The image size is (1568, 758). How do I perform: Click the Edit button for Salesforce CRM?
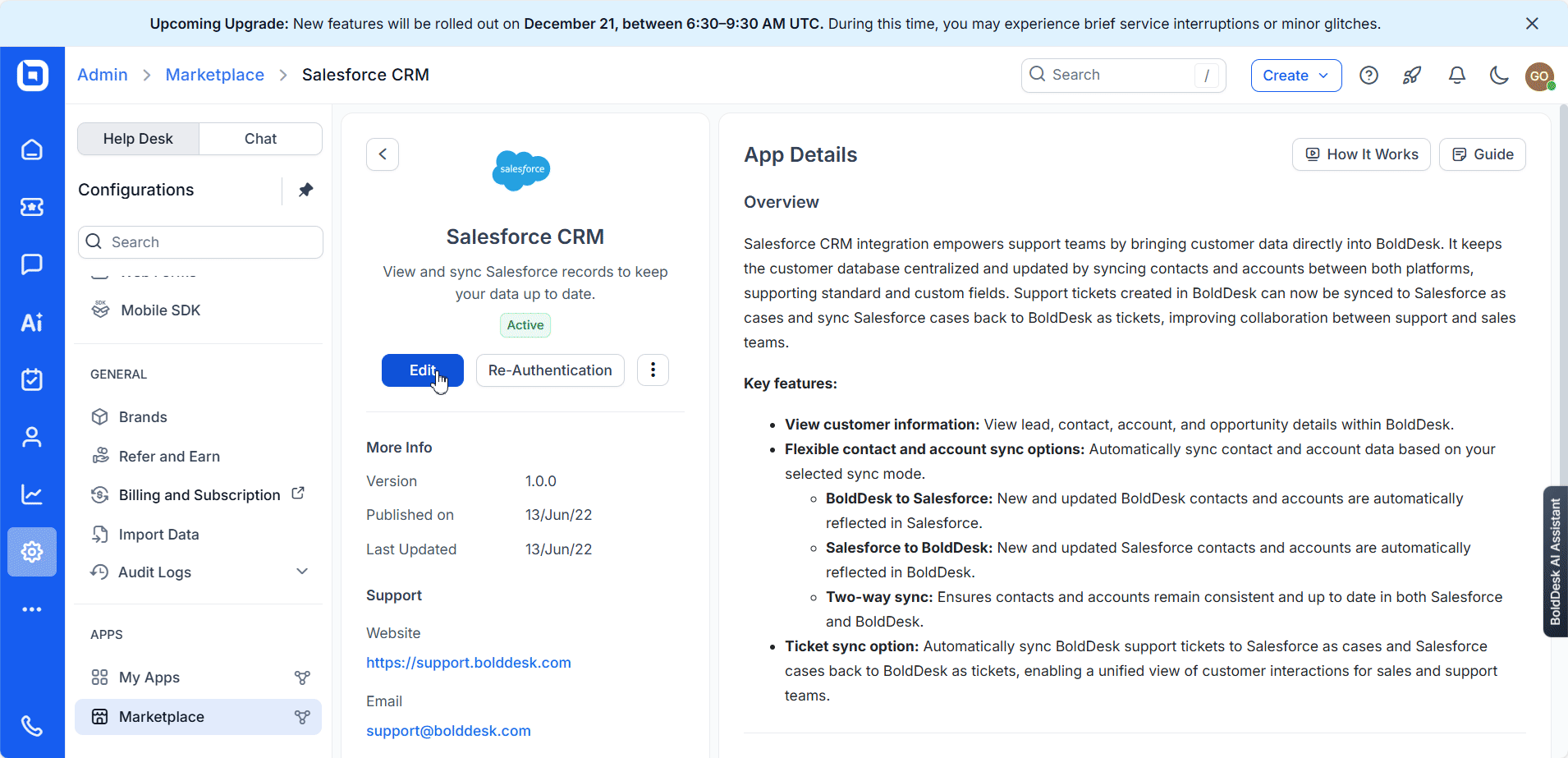(x=422, y=370)
